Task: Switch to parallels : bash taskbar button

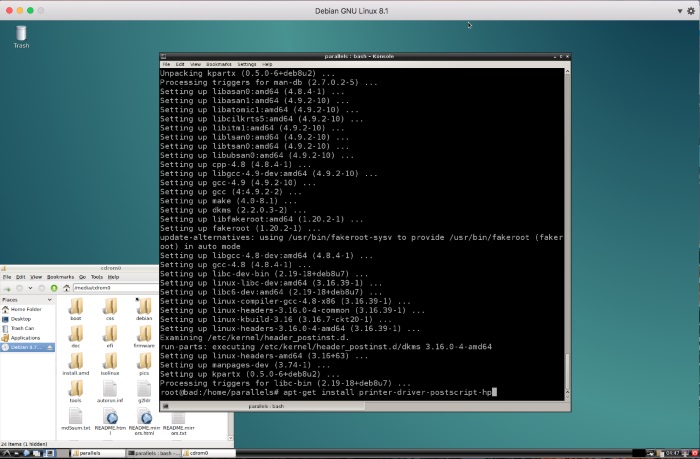Action: [153, 453]
